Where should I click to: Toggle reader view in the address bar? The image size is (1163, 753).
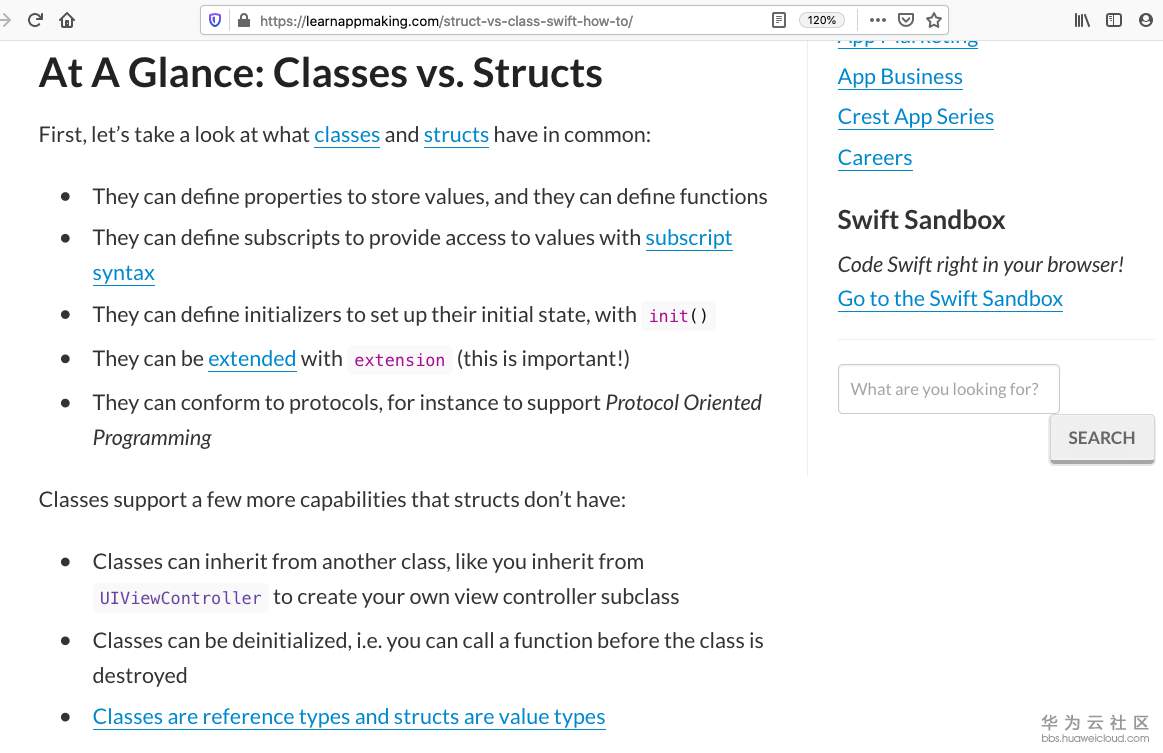779,20
